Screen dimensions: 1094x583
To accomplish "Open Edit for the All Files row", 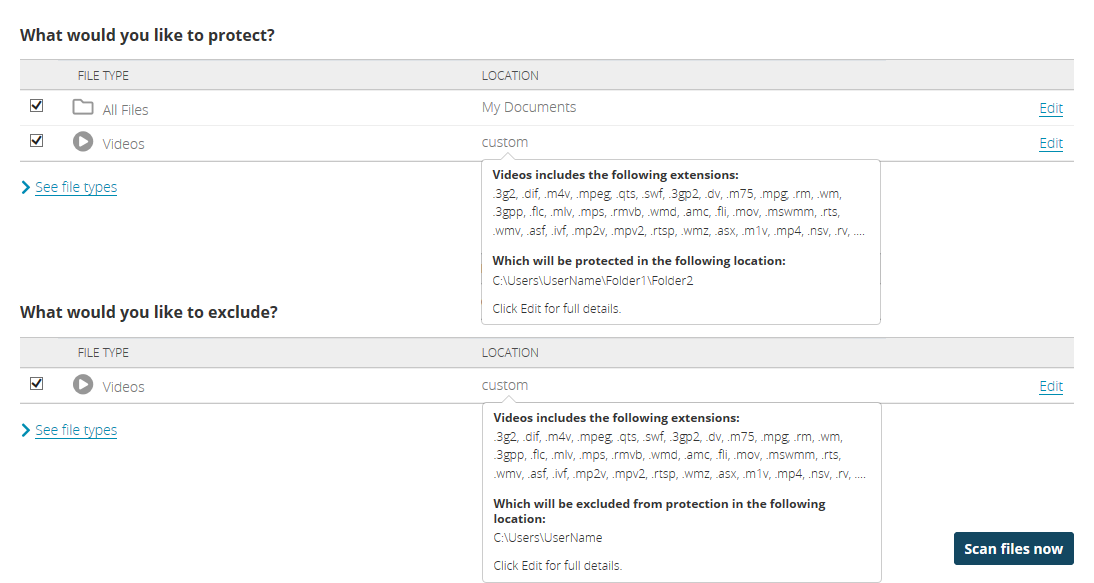I will tap(1050, 108).
